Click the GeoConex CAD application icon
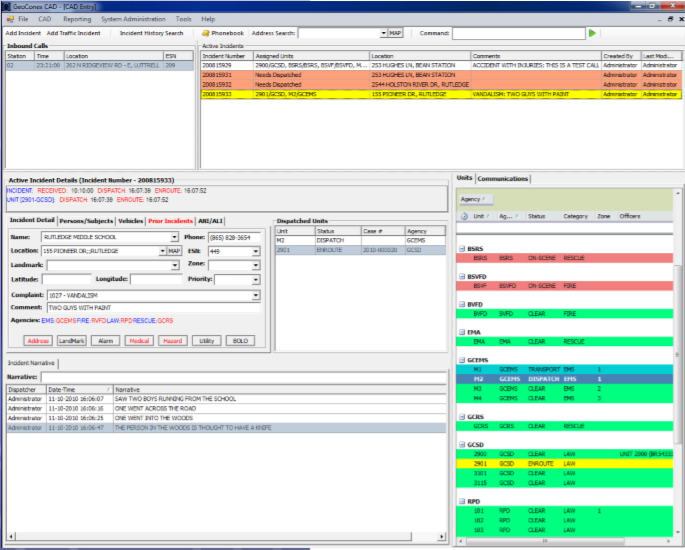This screenshot has height=550, width=685. (8, 6)
